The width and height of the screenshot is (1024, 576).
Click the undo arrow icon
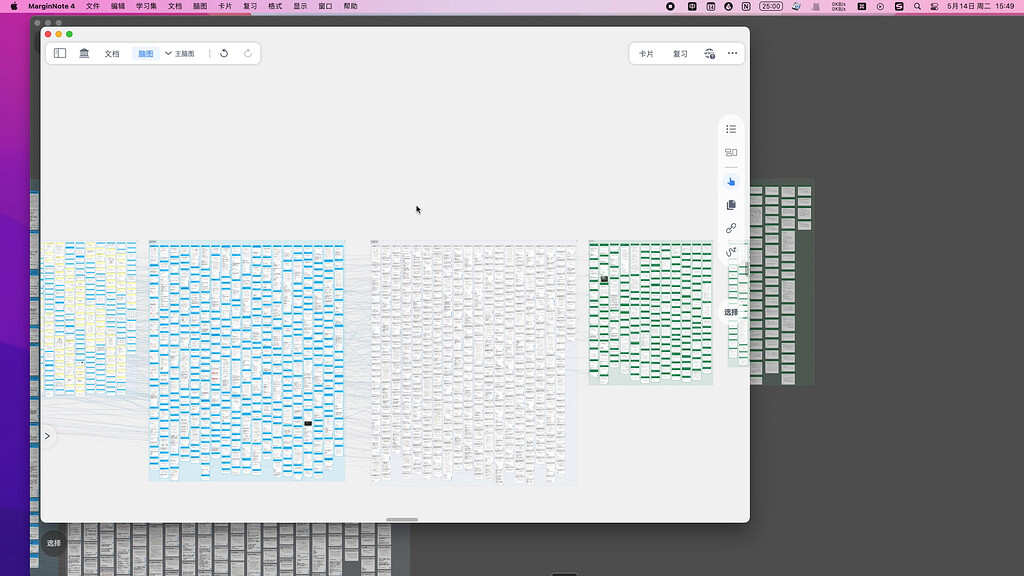224,54
